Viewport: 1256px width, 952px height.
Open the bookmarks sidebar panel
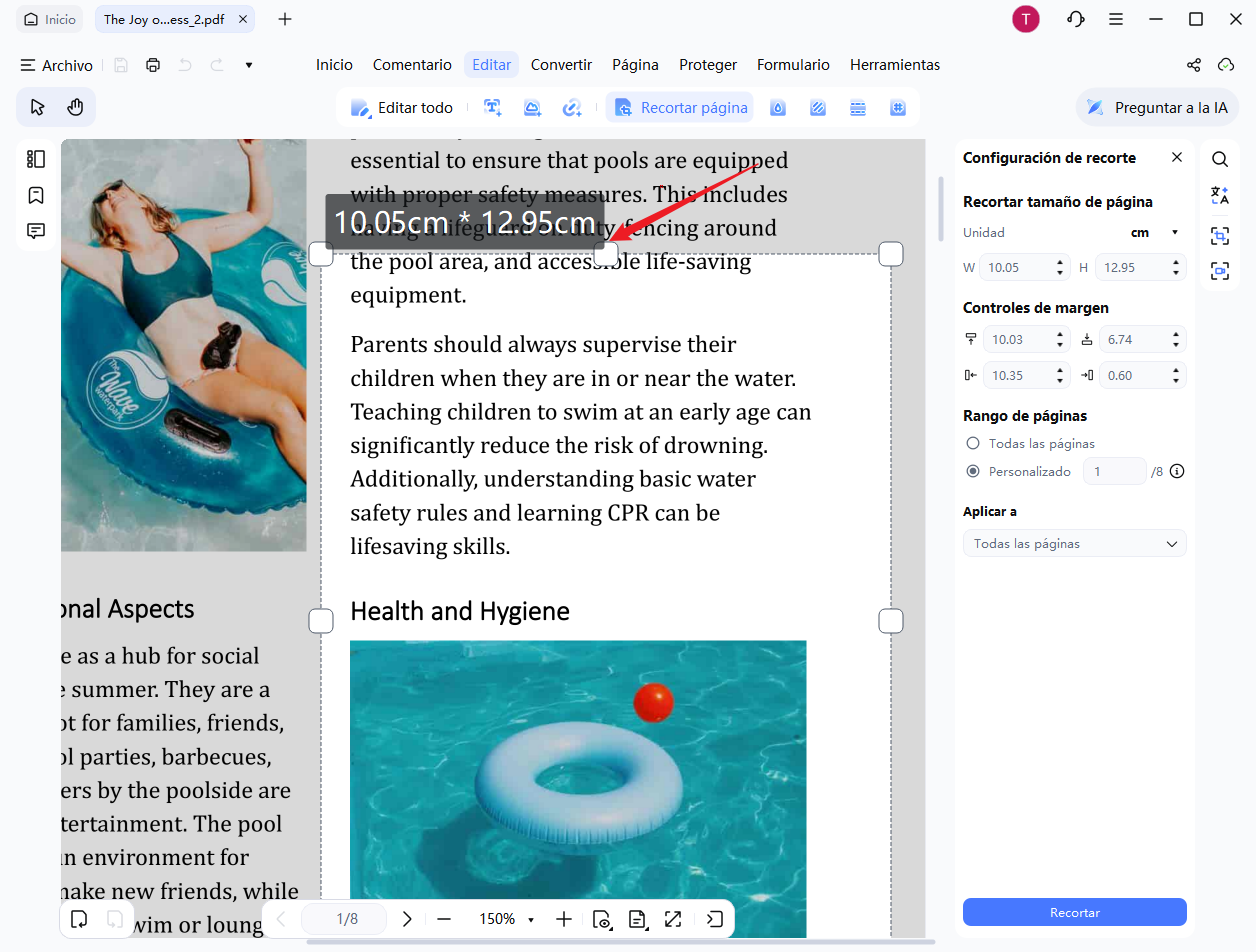36,195
